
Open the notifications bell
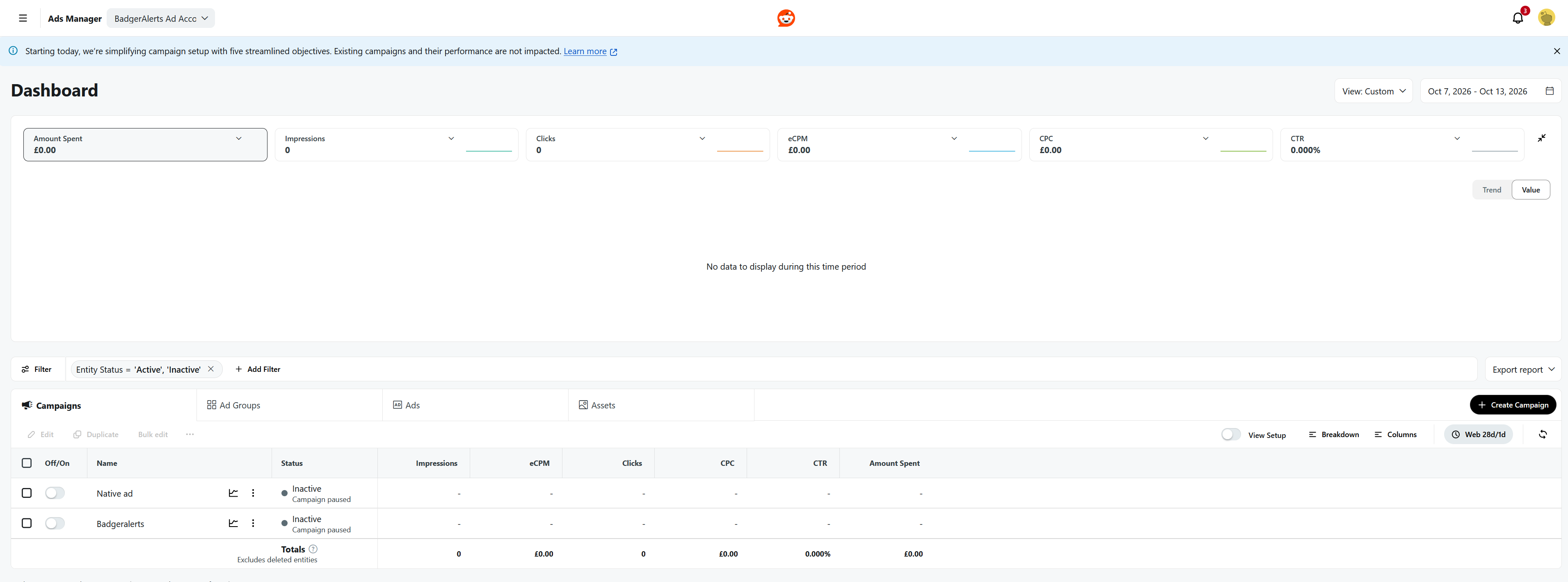(x=1518, y=18)
